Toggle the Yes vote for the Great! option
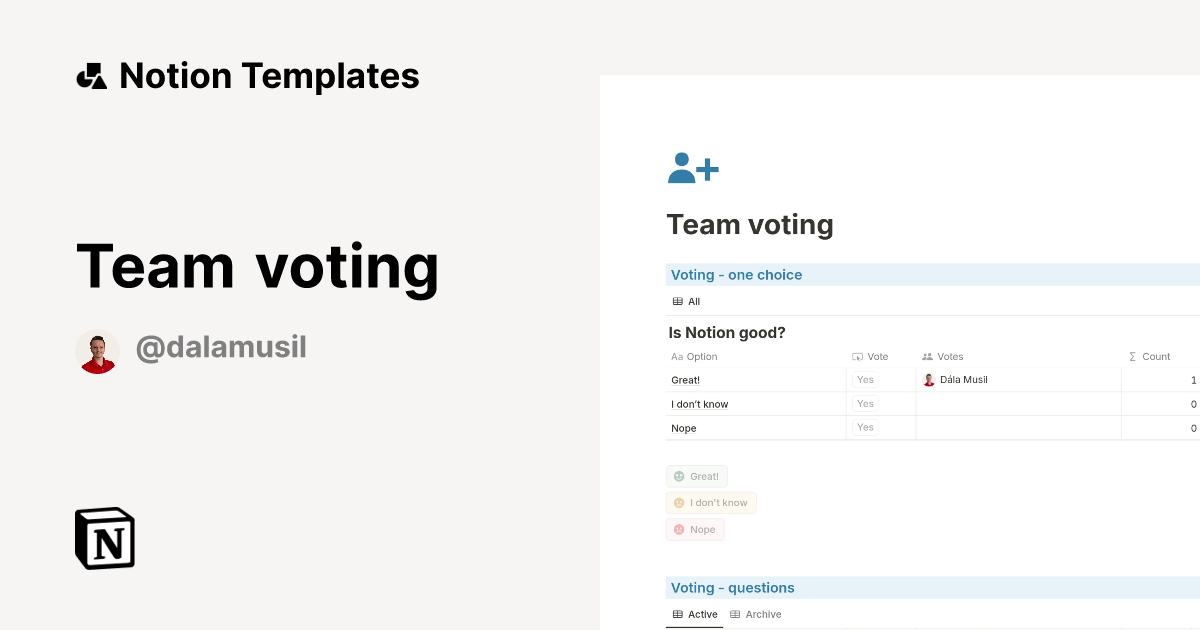 click(864, 379)
